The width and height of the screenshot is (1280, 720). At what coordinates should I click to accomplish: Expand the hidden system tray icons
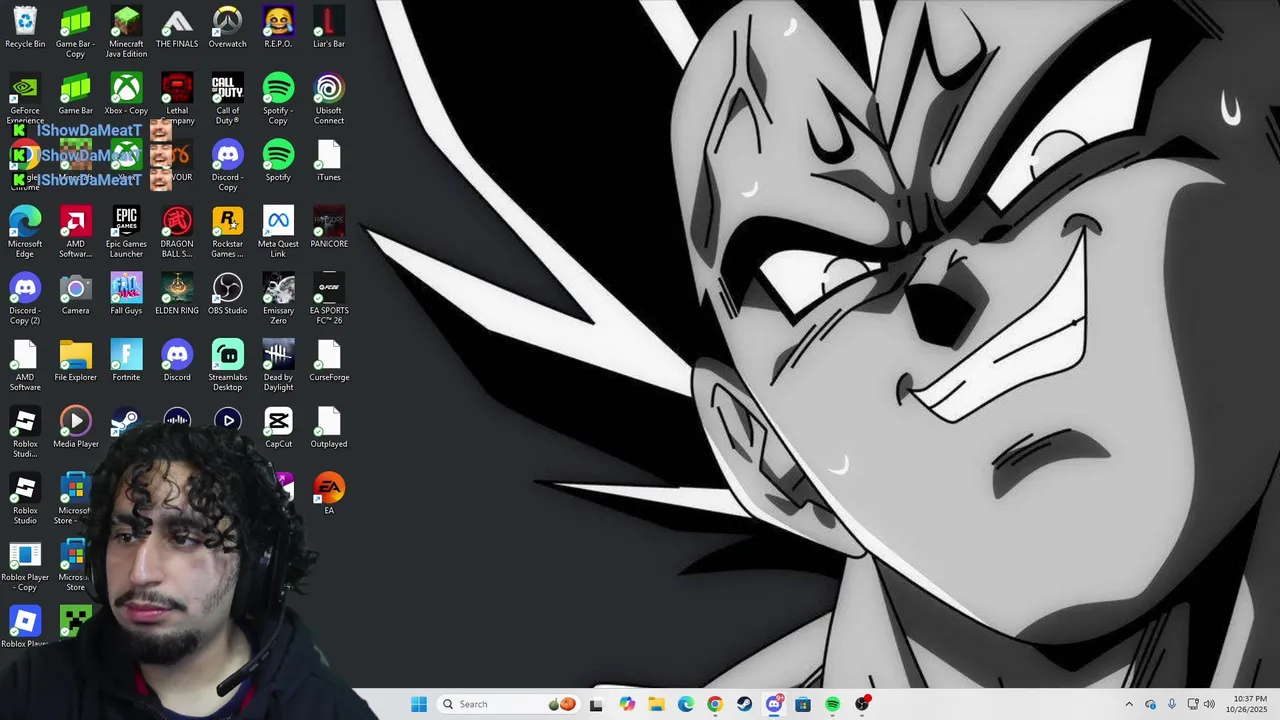click(x=1129, y=704)
